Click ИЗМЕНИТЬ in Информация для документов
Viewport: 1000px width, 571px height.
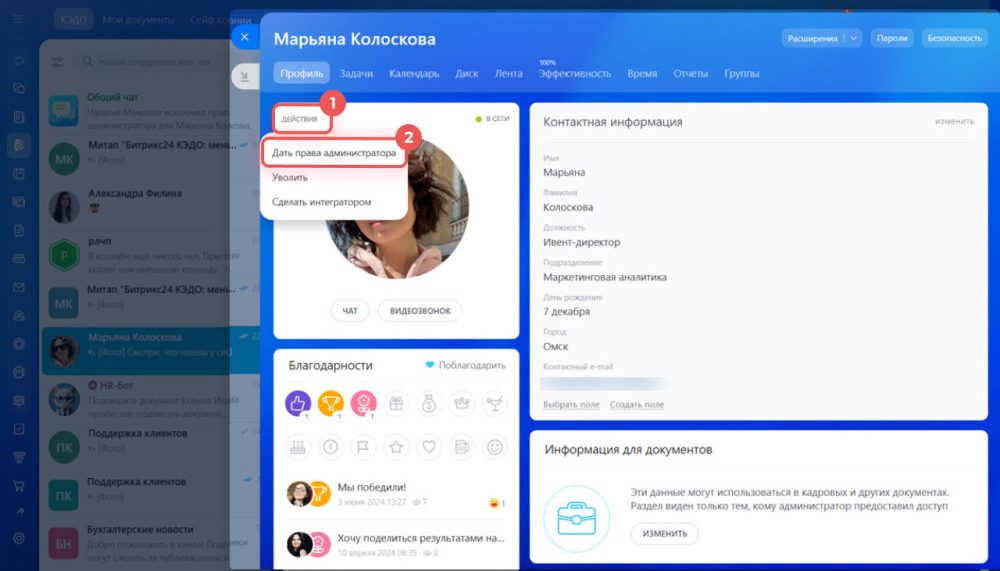click(665, 533)
